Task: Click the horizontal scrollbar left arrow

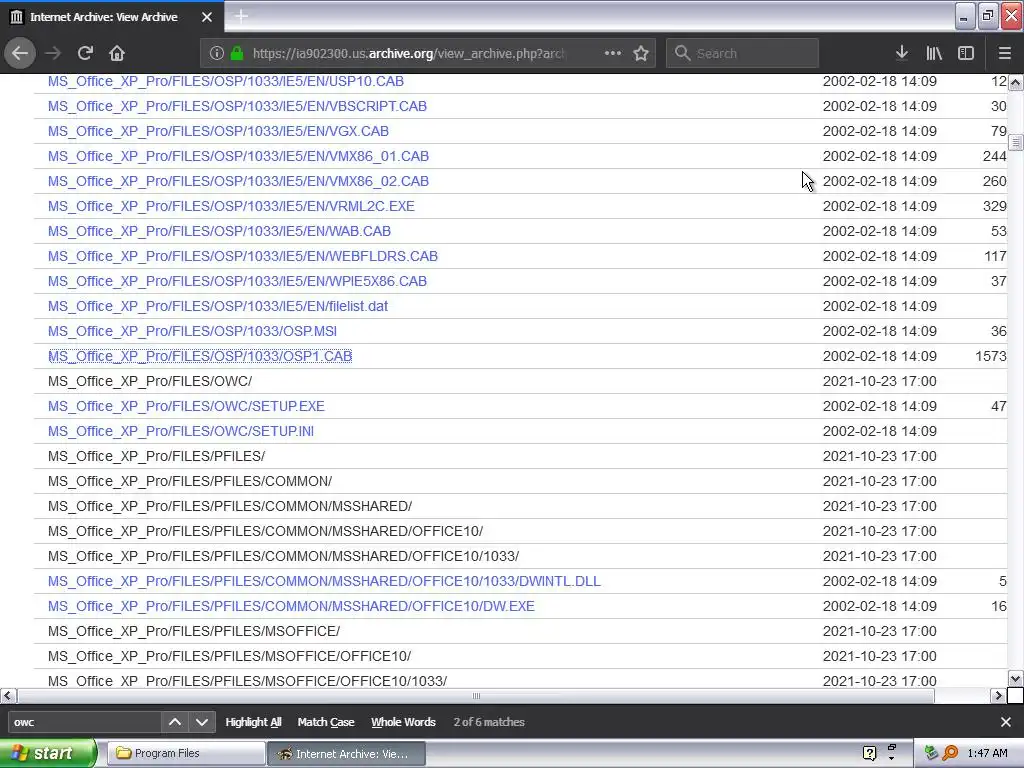Action: pyautogui.click(x=8, y=696)
